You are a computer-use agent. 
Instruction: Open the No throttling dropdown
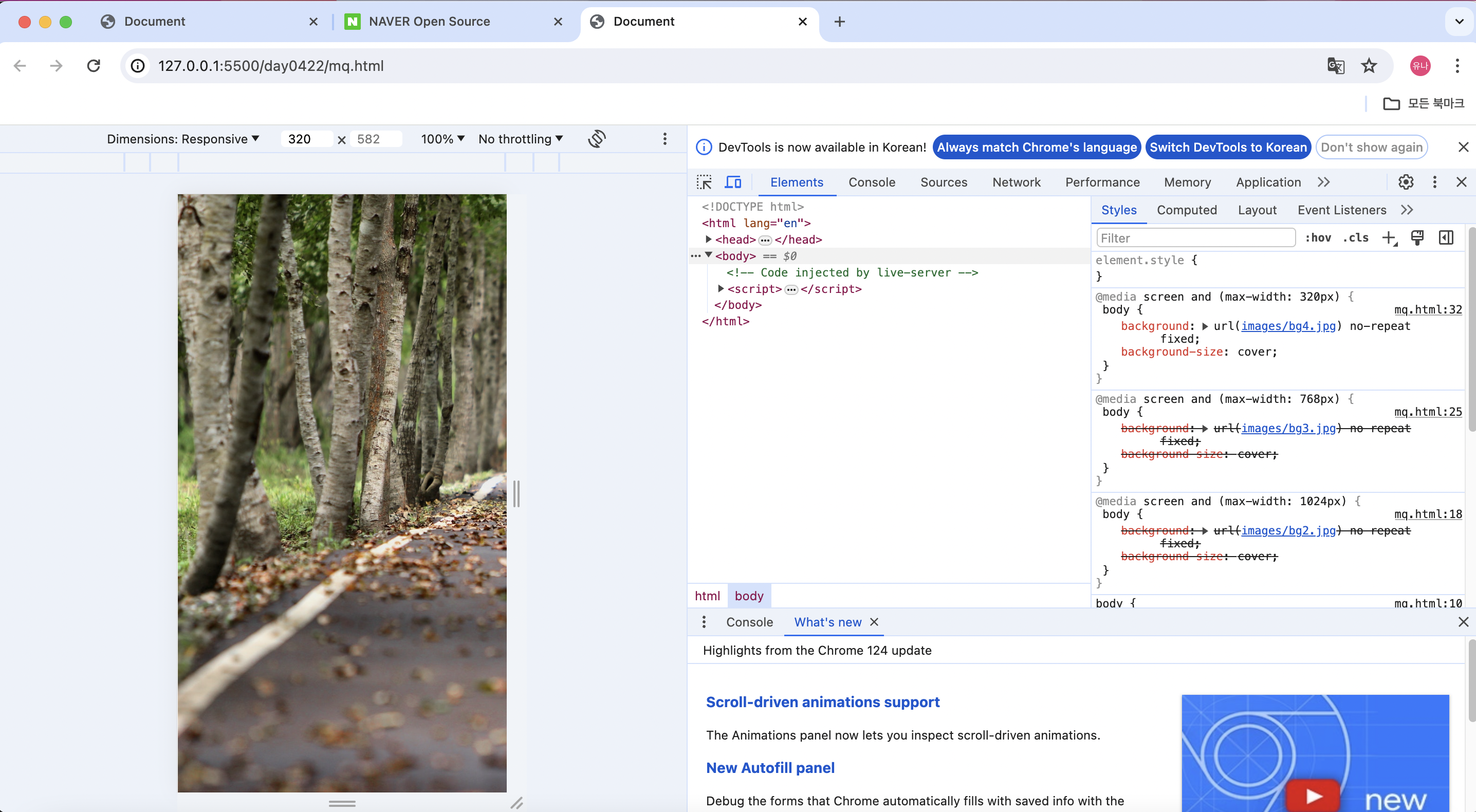520,139
